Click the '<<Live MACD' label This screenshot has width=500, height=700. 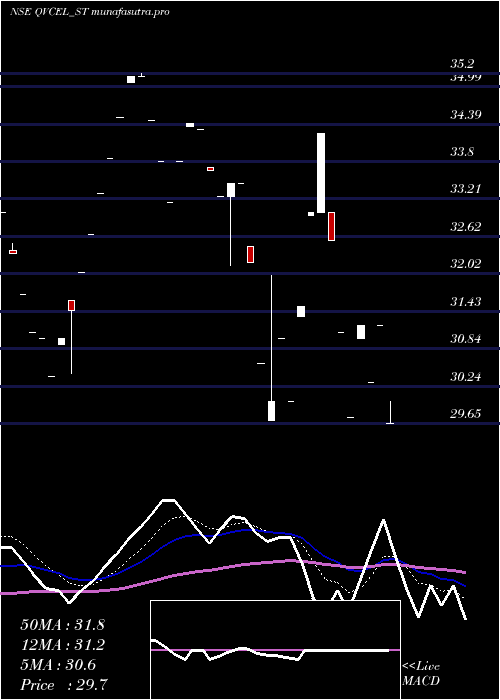pyautogui.click(x=421, y=674)
